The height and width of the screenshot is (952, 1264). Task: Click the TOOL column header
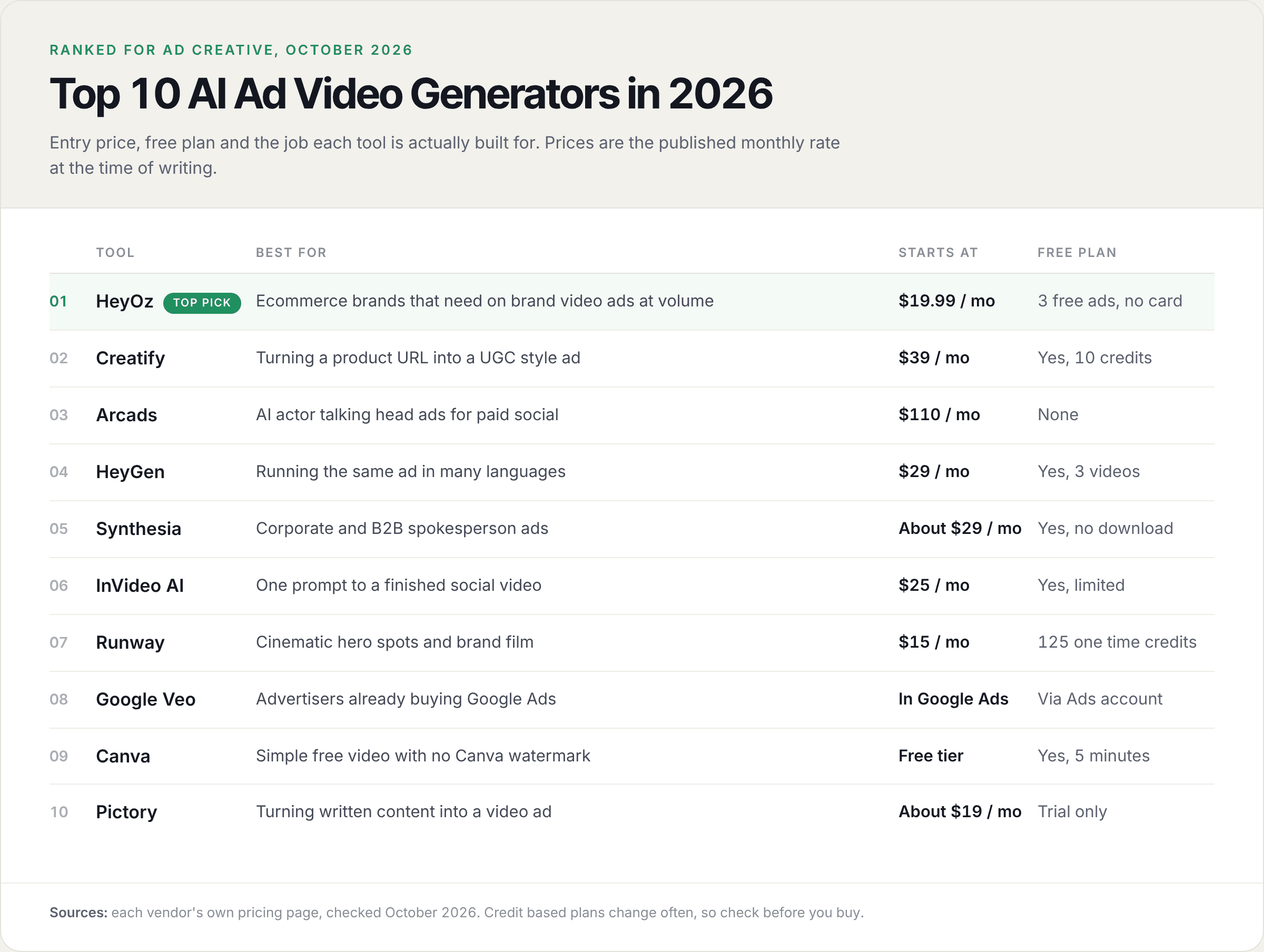[x=115, y=253]
